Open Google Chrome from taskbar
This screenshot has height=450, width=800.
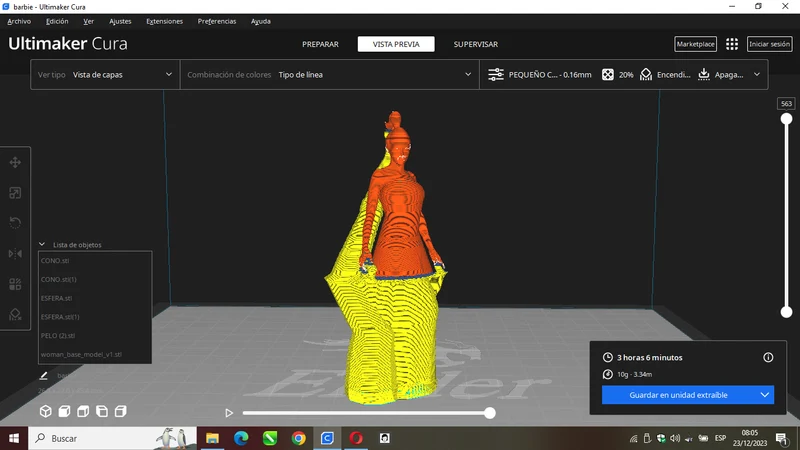click(x=298, y=438)
